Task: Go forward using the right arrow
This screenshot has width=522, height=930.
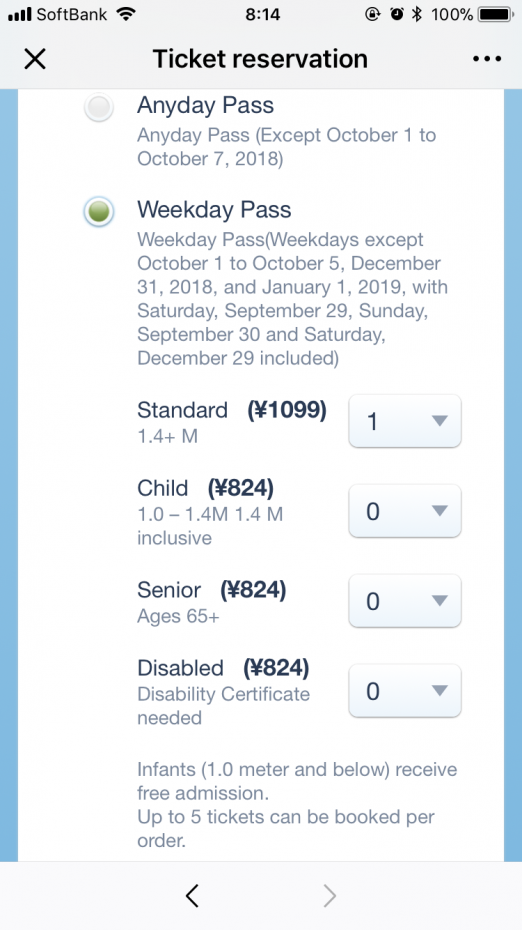Action: [330, 896]
